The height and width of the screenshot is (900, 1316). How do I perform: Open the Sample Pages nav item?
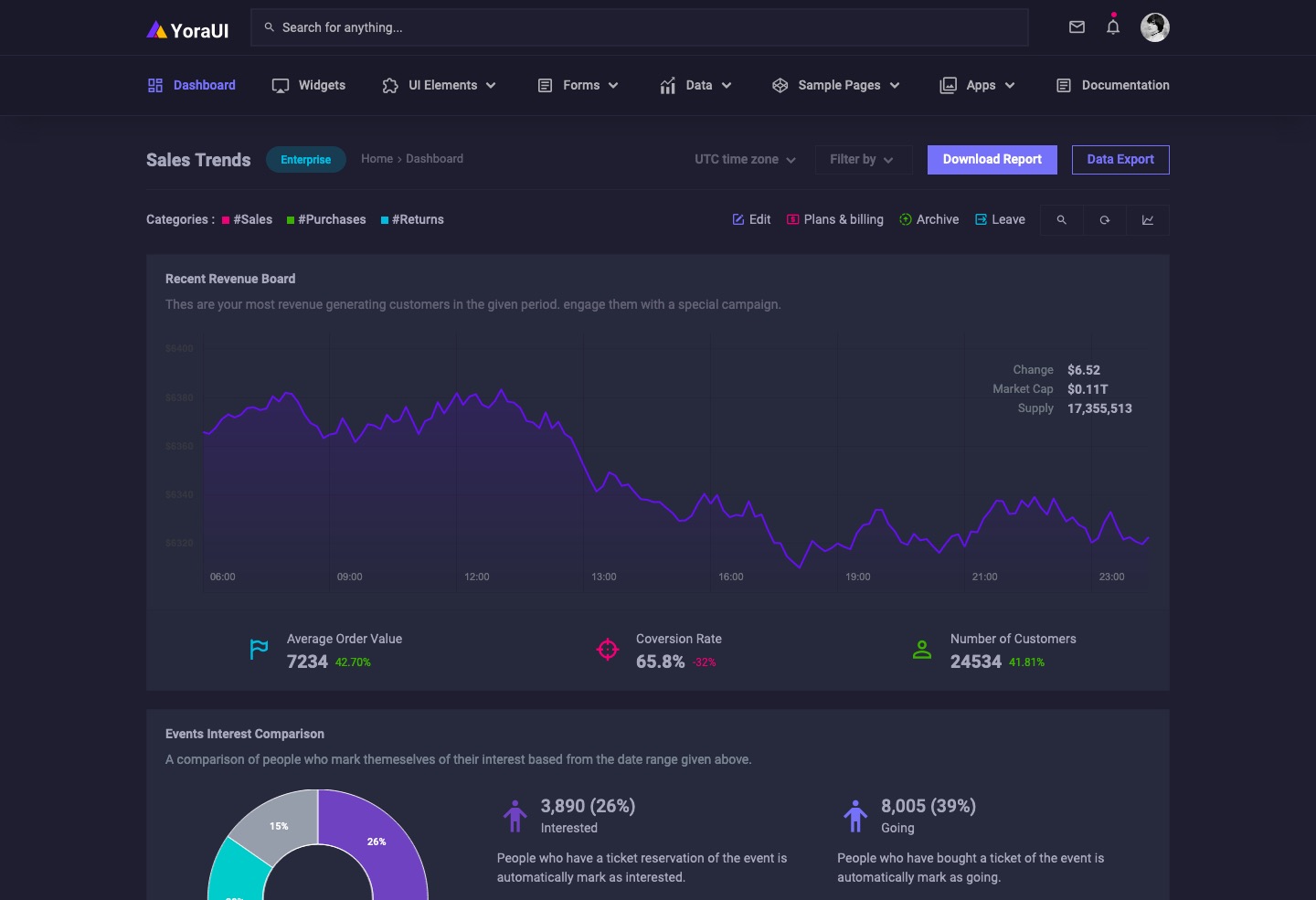pyautogui.click(x=836, y=85)
